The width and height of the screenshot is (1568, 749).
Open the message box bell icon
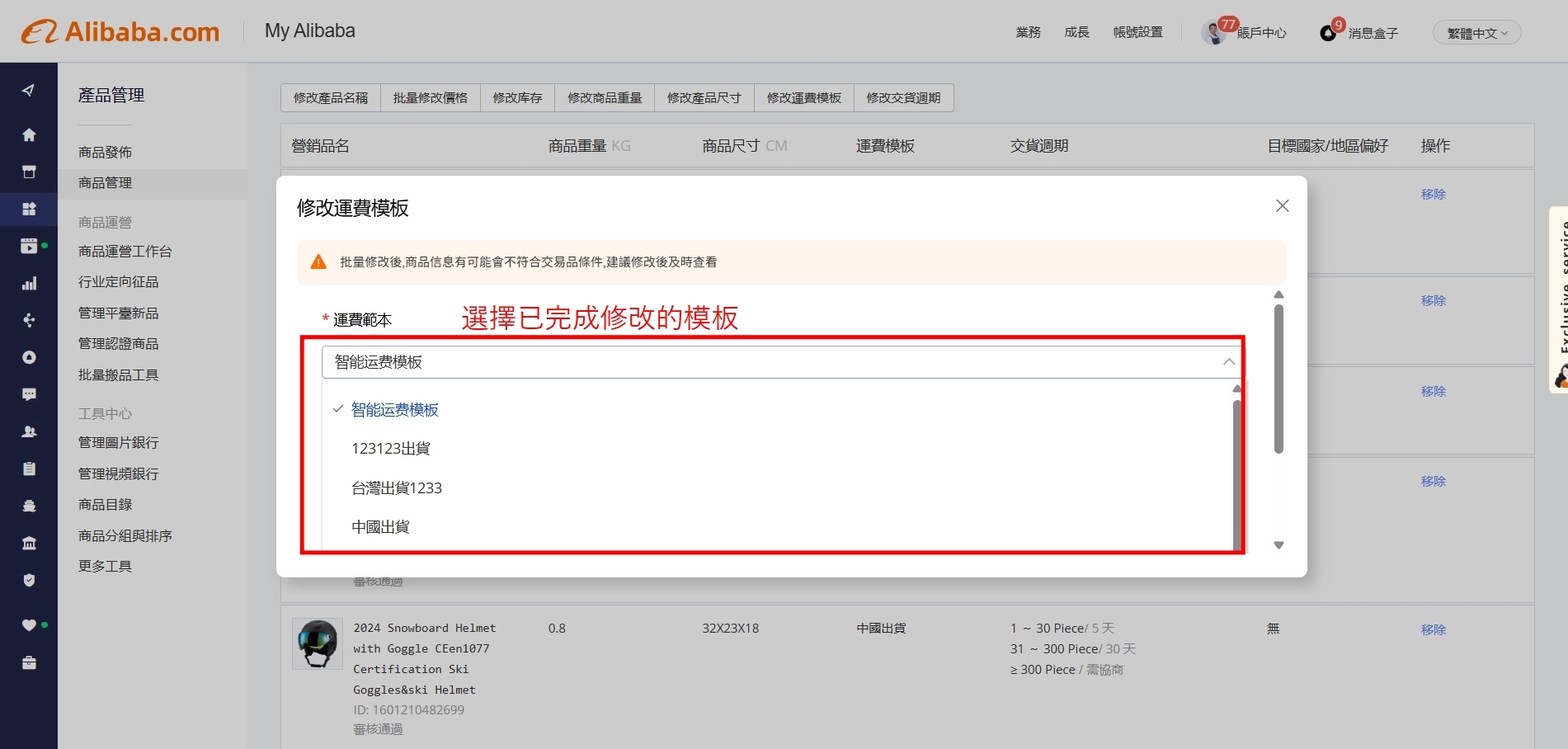1328,33
